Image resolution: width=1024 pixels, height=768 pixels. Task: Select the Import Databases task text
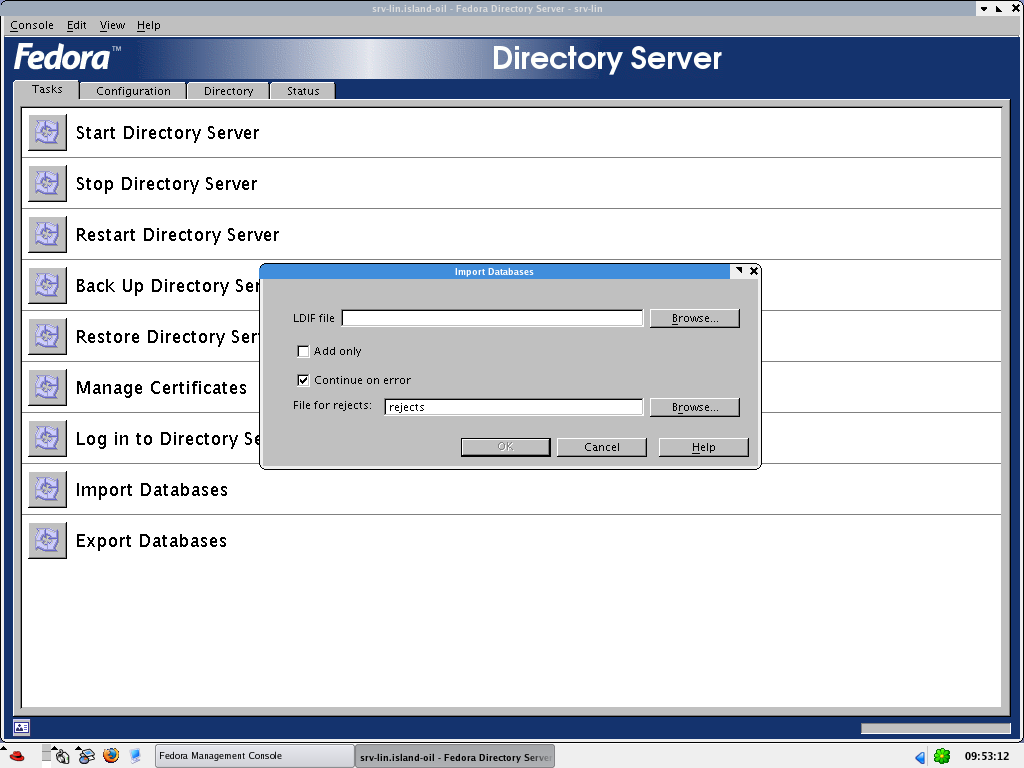(x=152, y=490)
